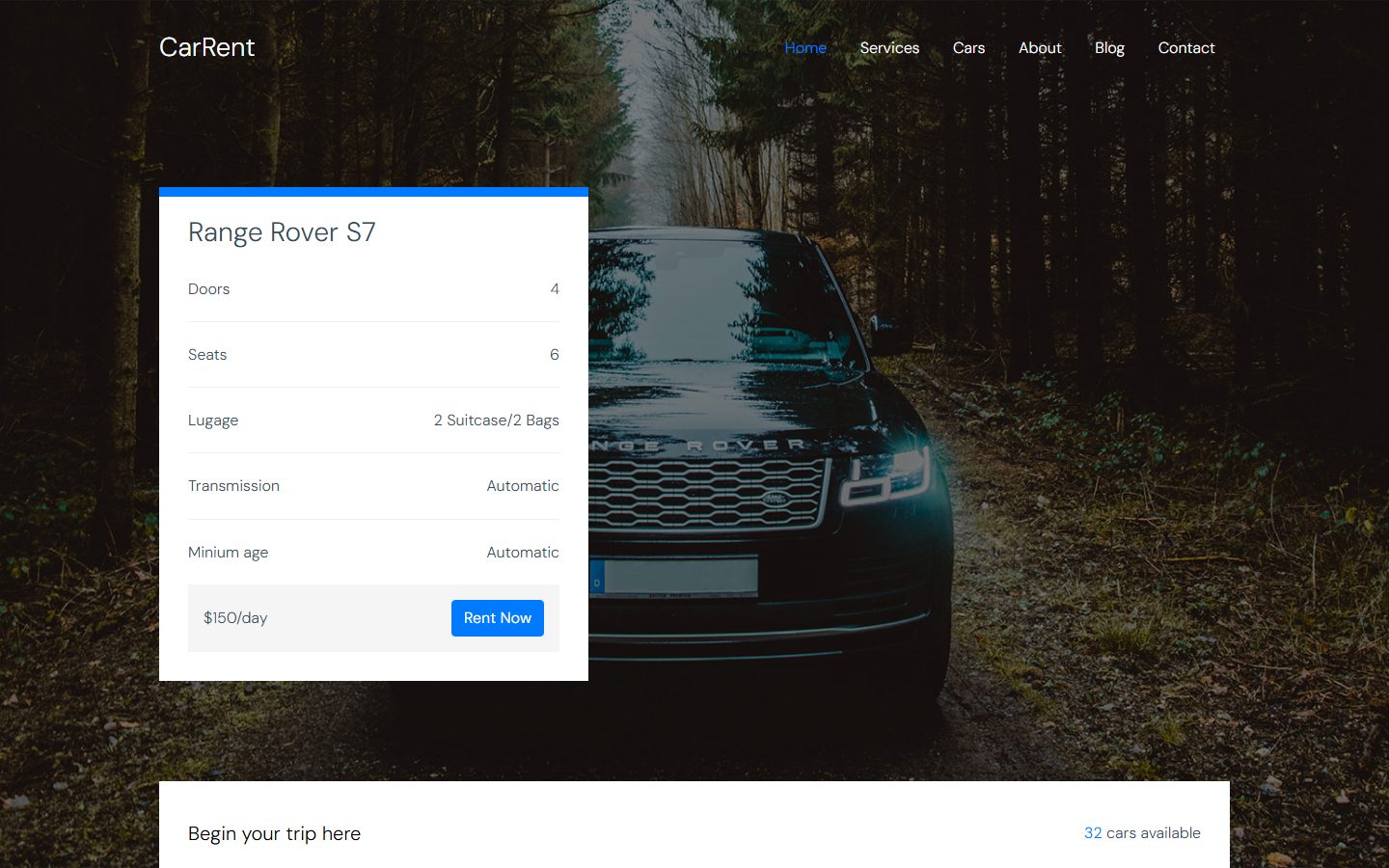Image resolution: width=1389 pixels, height=868 pixels.
Task: Click the Rent Now button
Action: click(x=498, y=618)
